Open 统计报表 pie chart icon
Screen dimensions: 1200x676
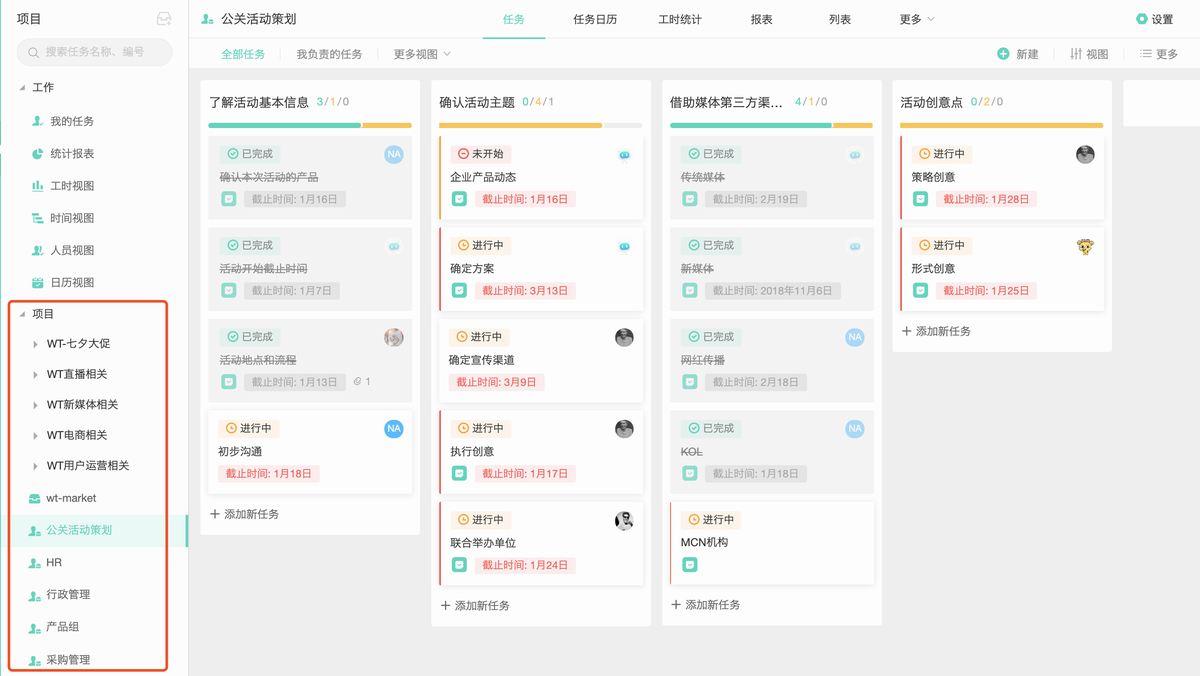click(x=37, y=153)
